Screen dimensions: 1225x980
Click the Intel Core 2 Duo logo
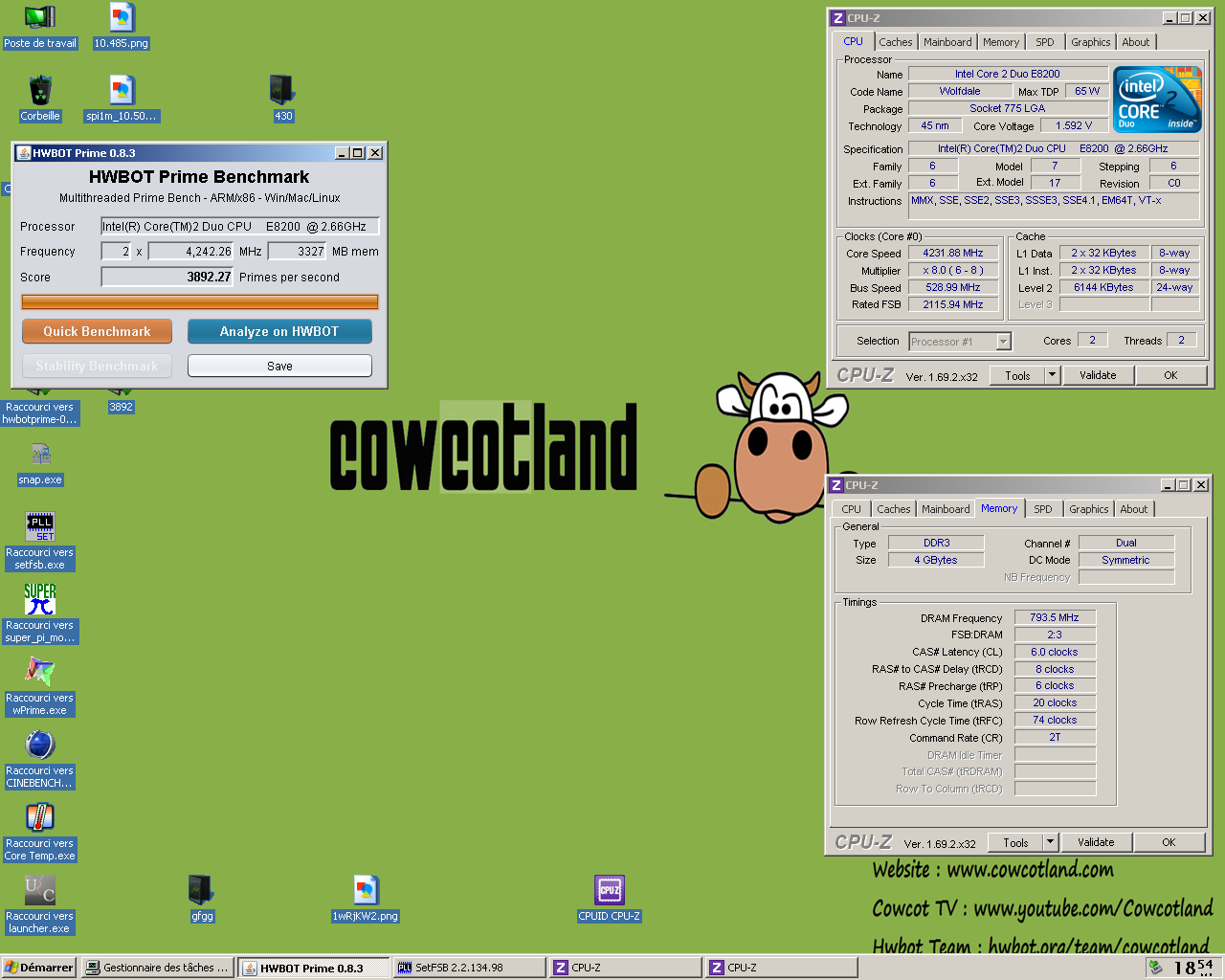pos(1158,101)
